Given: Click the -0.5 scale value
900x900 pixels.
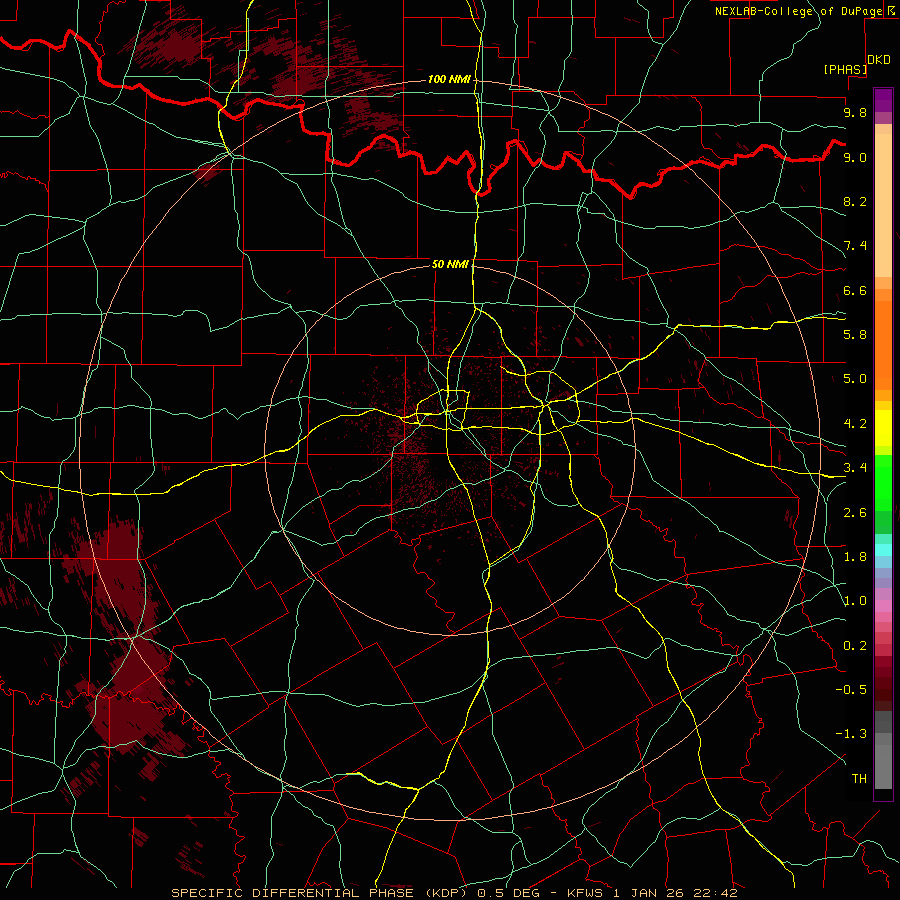Looking at the screenshot, I should tap(851, 690).
